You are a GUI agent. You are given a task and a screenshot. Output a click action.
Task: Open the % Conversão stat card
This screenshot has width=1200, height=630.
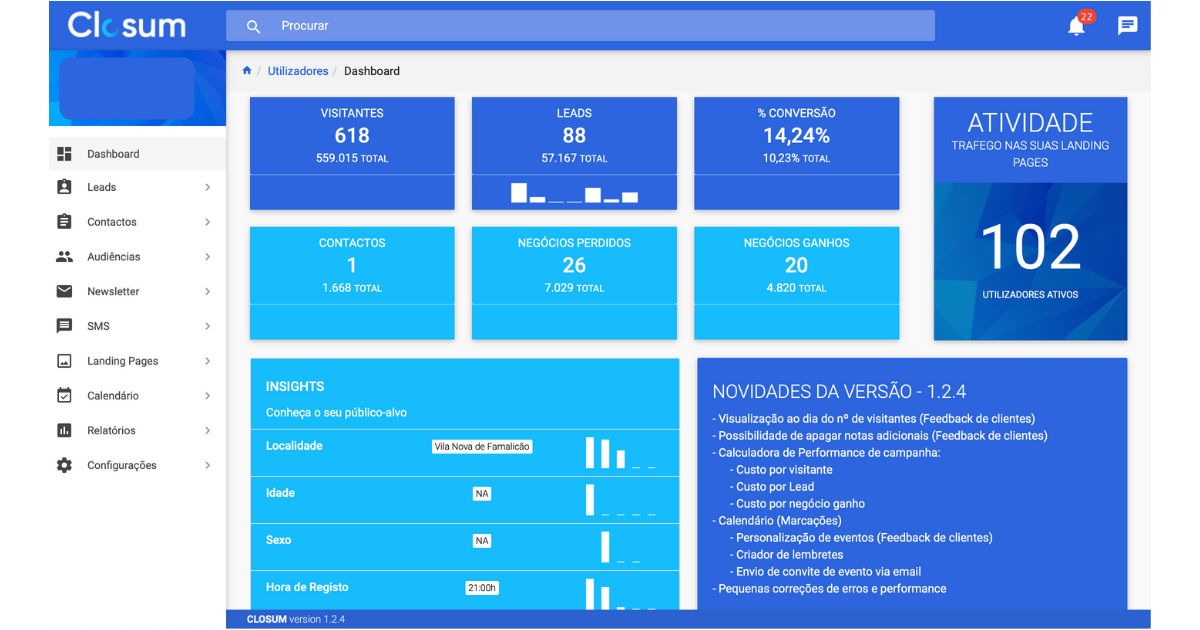(797, 153)
